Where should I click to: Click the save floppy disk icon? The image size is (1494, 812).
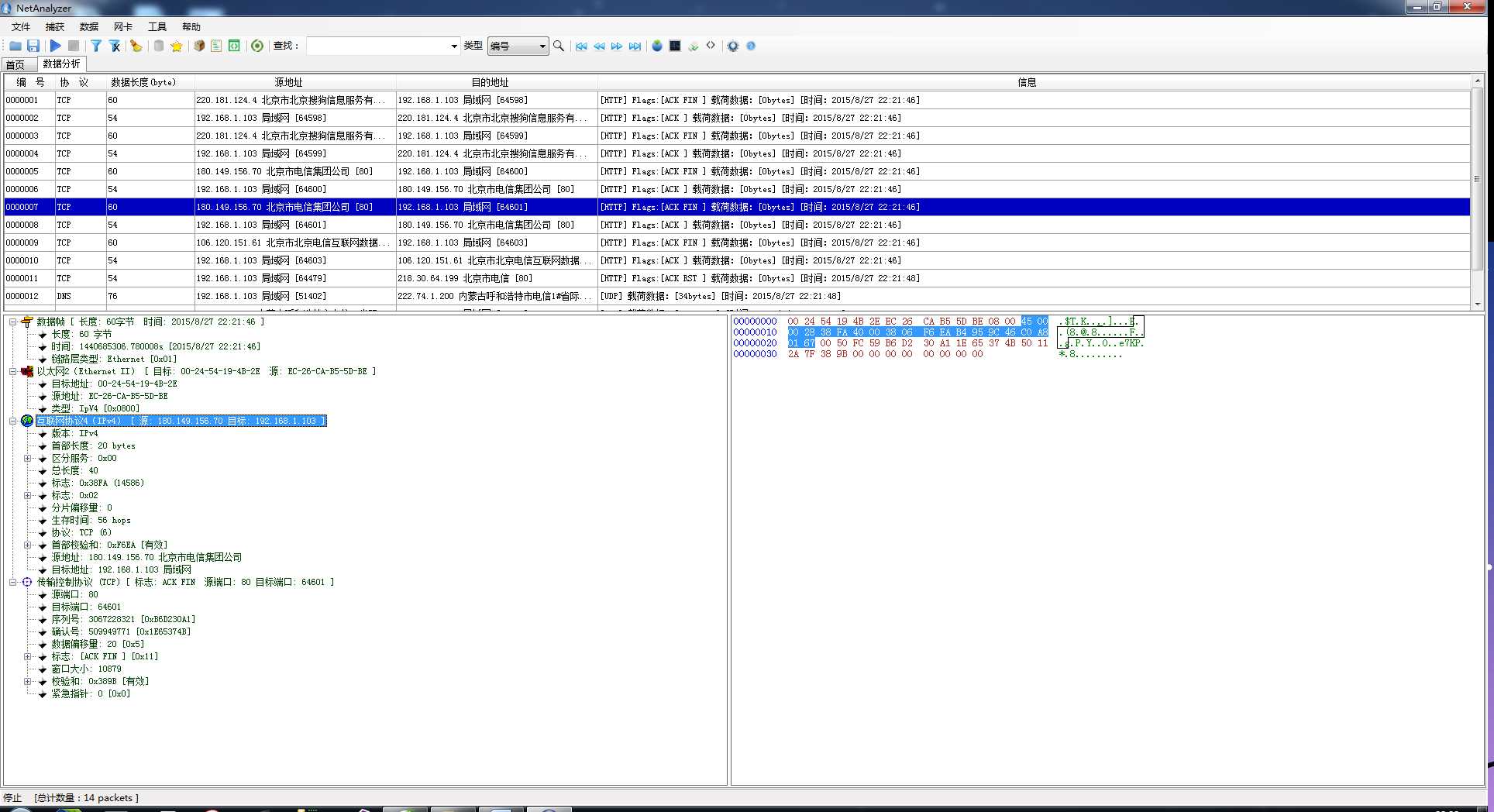click(33, 46)
